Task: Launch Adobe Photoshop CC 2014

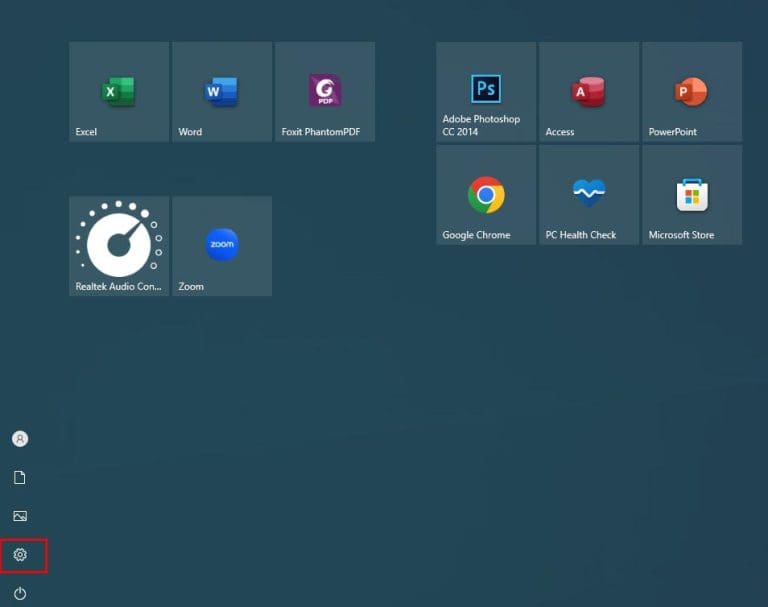Action: 486,89
